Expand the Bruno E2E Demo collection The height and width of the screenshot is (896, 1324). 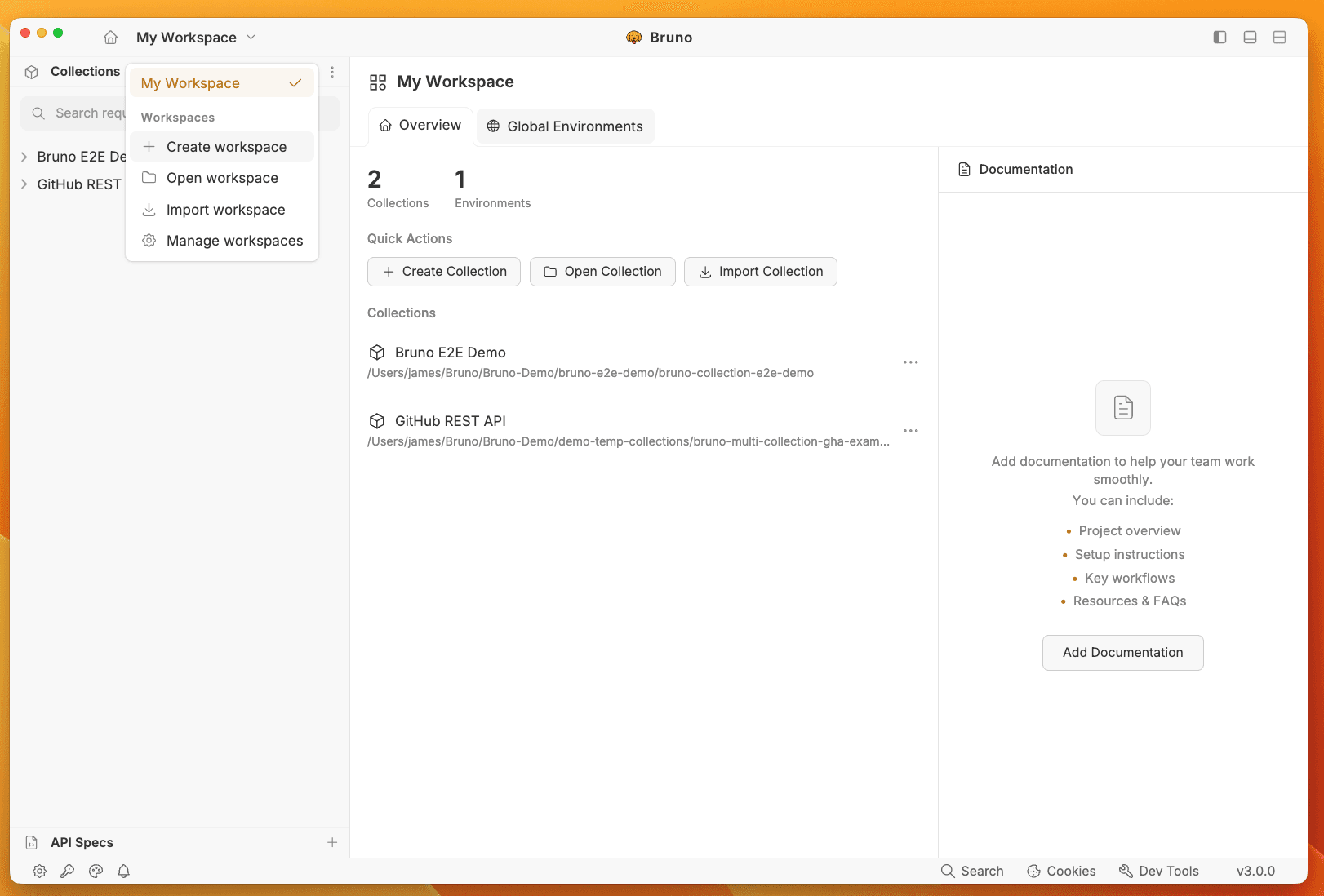pyautogui.click(x=24, y=156)
